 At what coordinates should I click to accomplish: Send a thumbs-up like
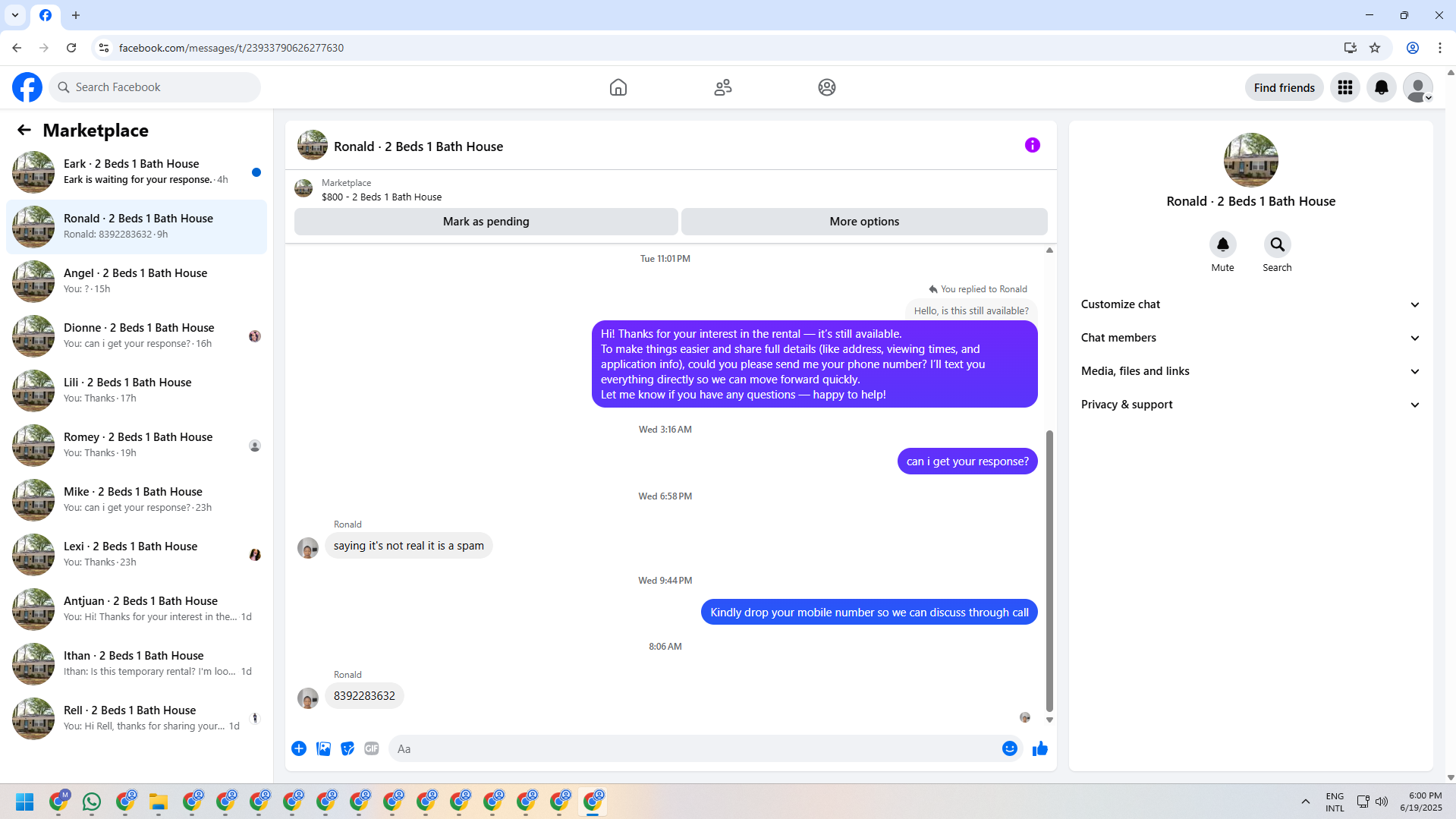coord(1040,748)
